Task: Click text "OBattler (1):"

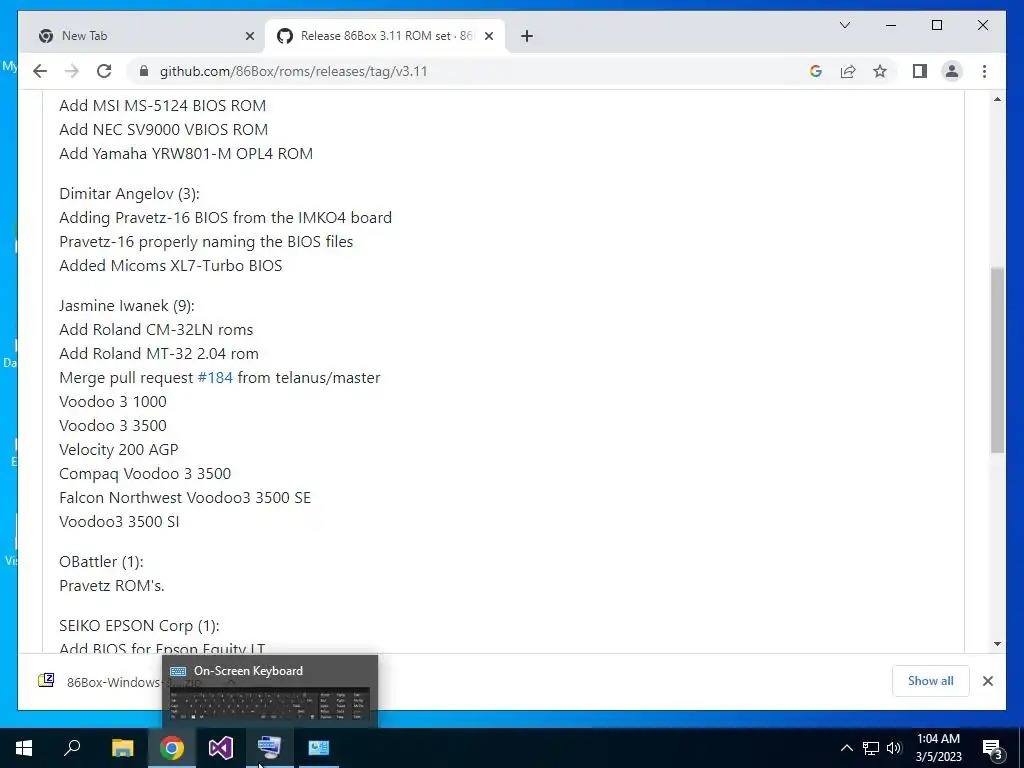Action: click(x=101, y=562)
